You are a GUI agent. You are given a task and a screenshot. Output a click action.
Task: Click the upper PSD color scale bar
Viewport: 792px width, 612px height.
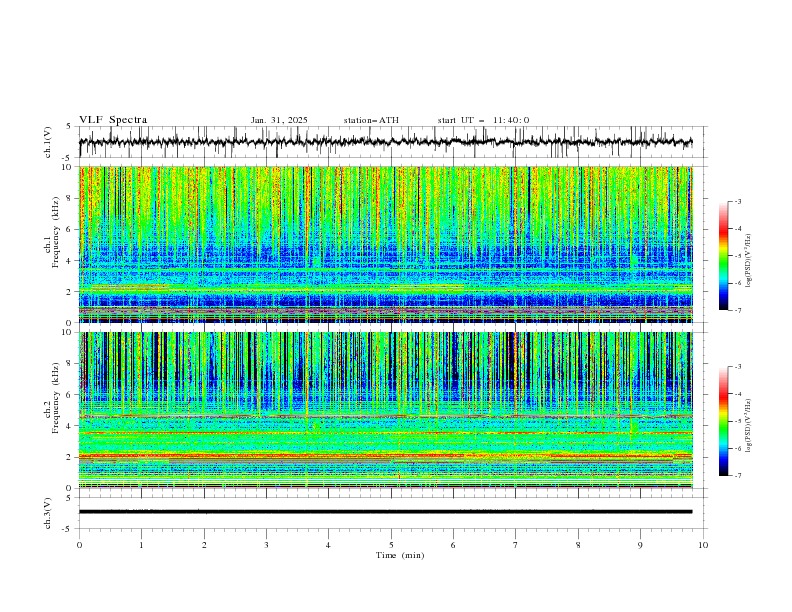tap(724, 256)
